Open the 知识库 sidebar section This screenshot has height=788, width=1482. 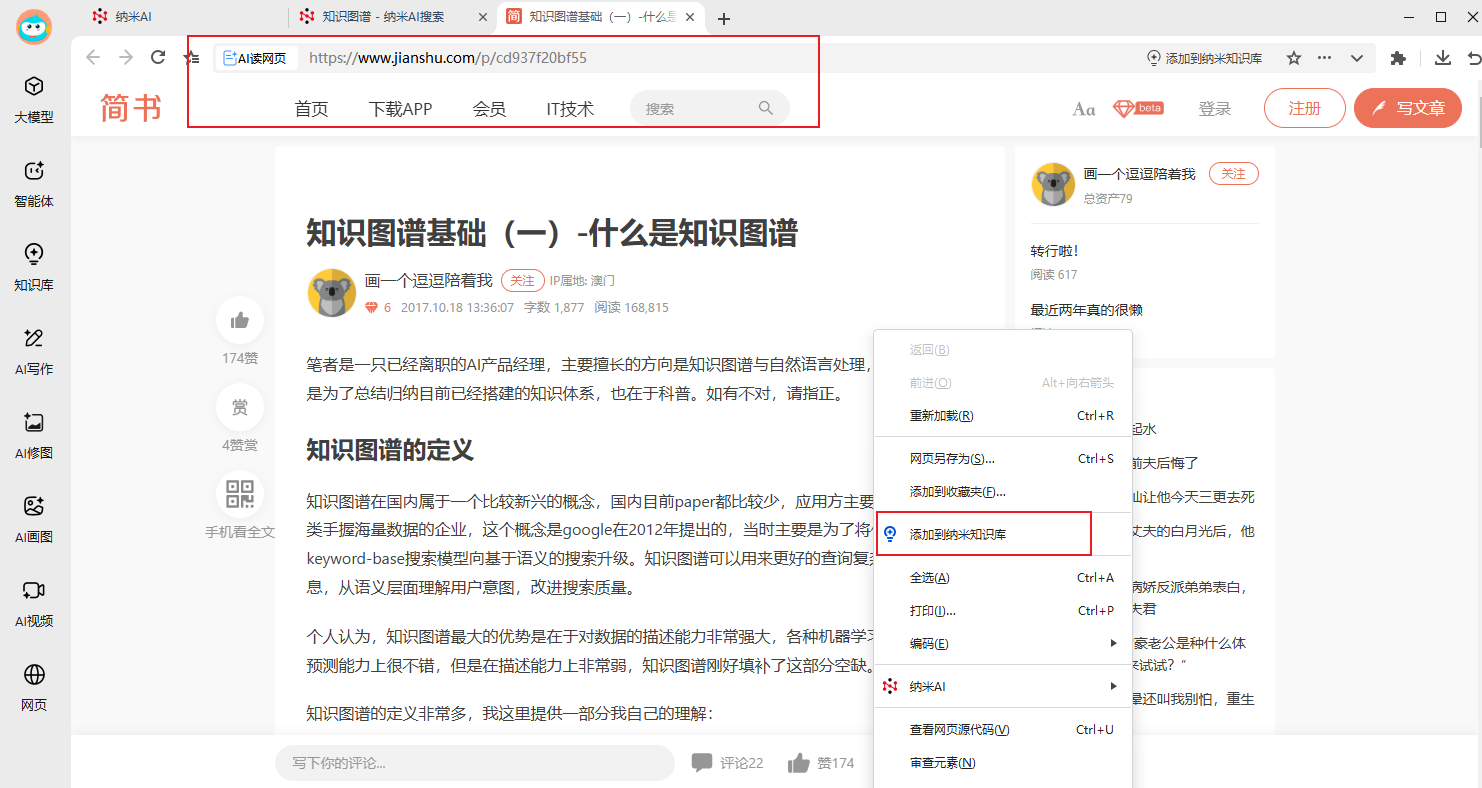(34, 268)
